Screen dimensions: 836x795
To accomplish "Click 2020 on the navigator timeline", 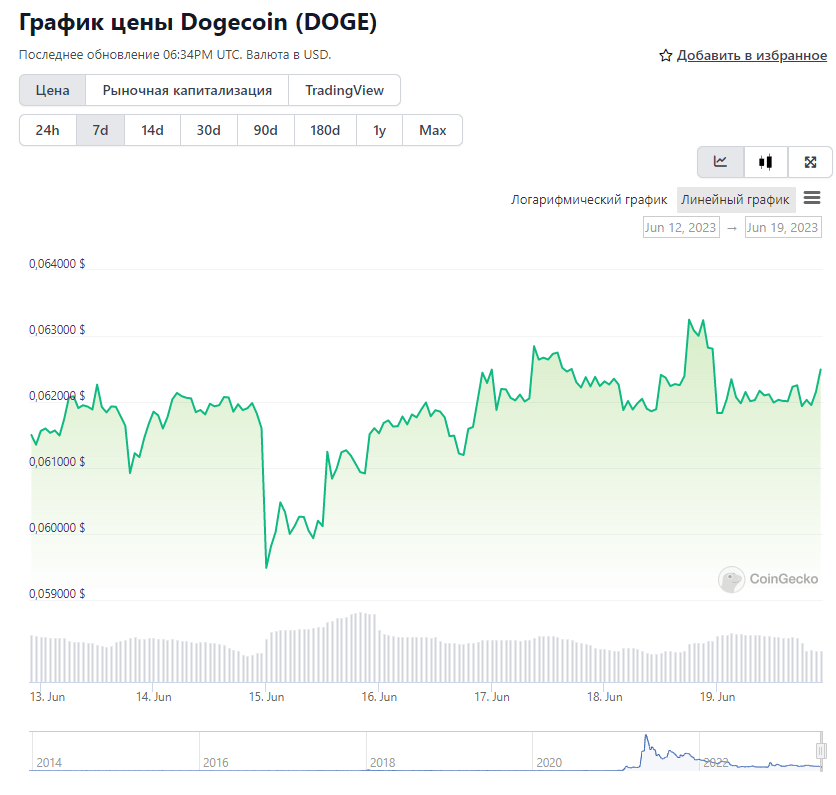I will tap(549, 762).
